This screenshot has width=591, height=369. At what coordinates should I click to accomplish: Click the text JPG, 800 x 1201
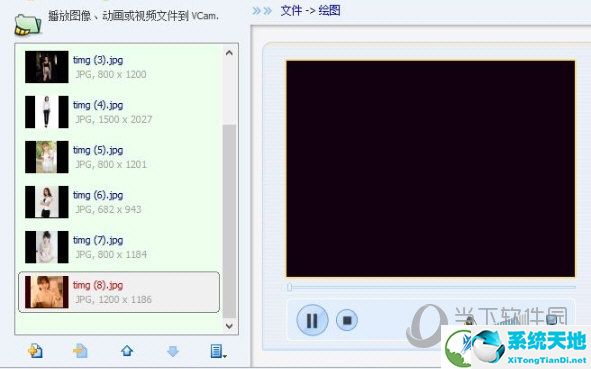tap(111, 164)
